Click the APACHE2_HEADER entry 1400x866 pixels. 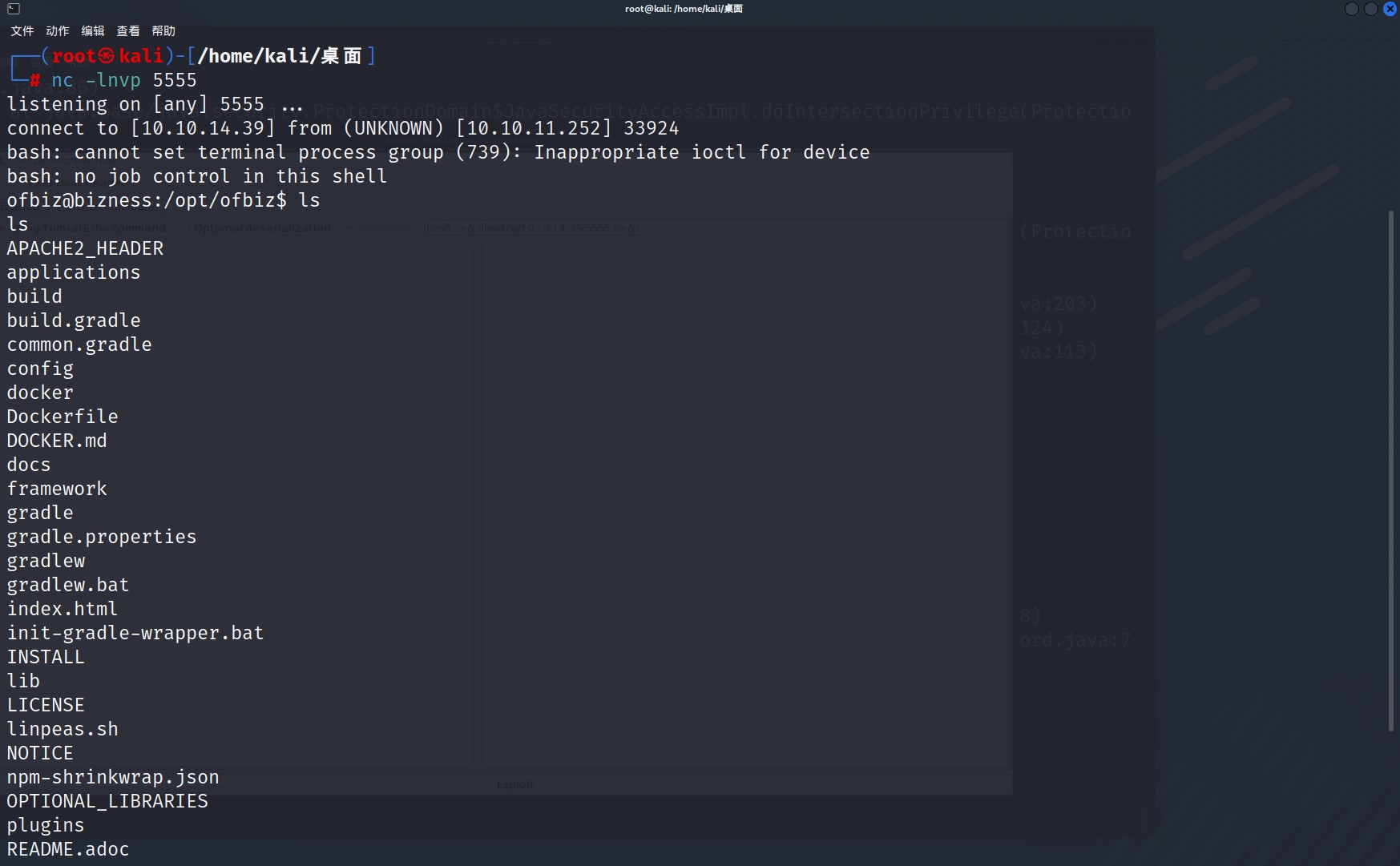85,248
